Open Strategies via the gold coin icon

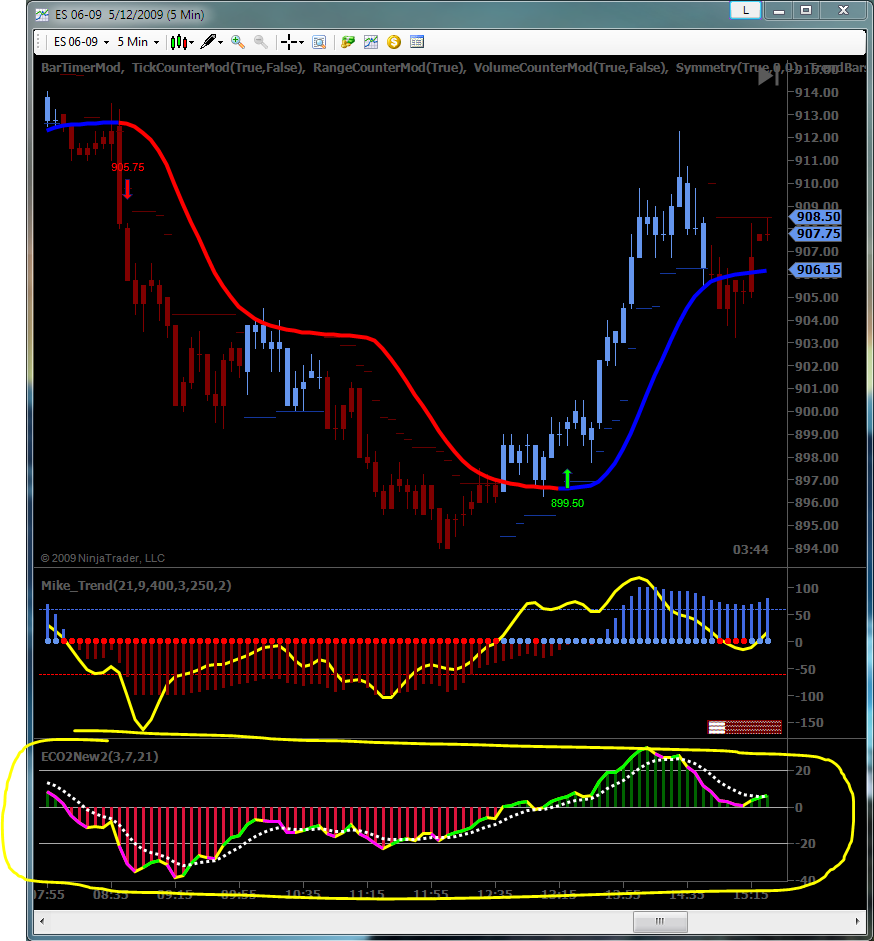394,42
